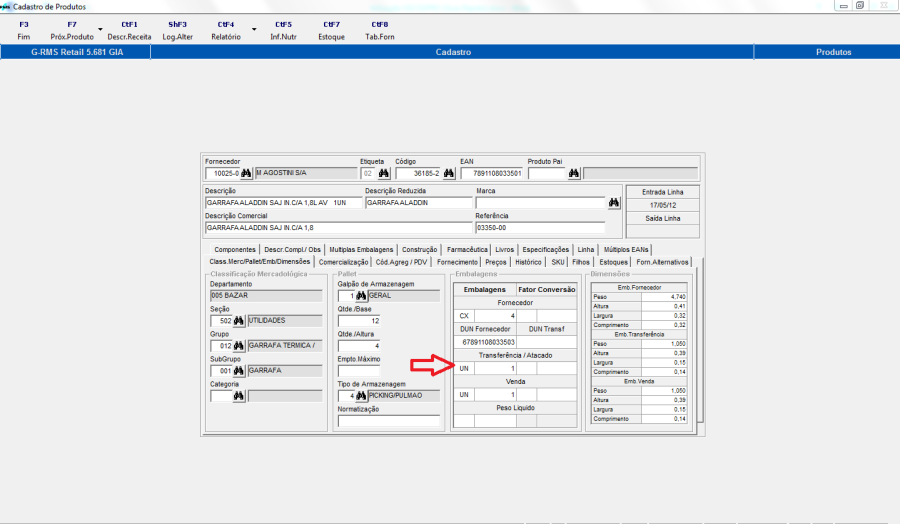This screenshot has height=524, width=900.
Task: Open Galpão de Armazenagem lookup binoculars
Action: (361, 296)
